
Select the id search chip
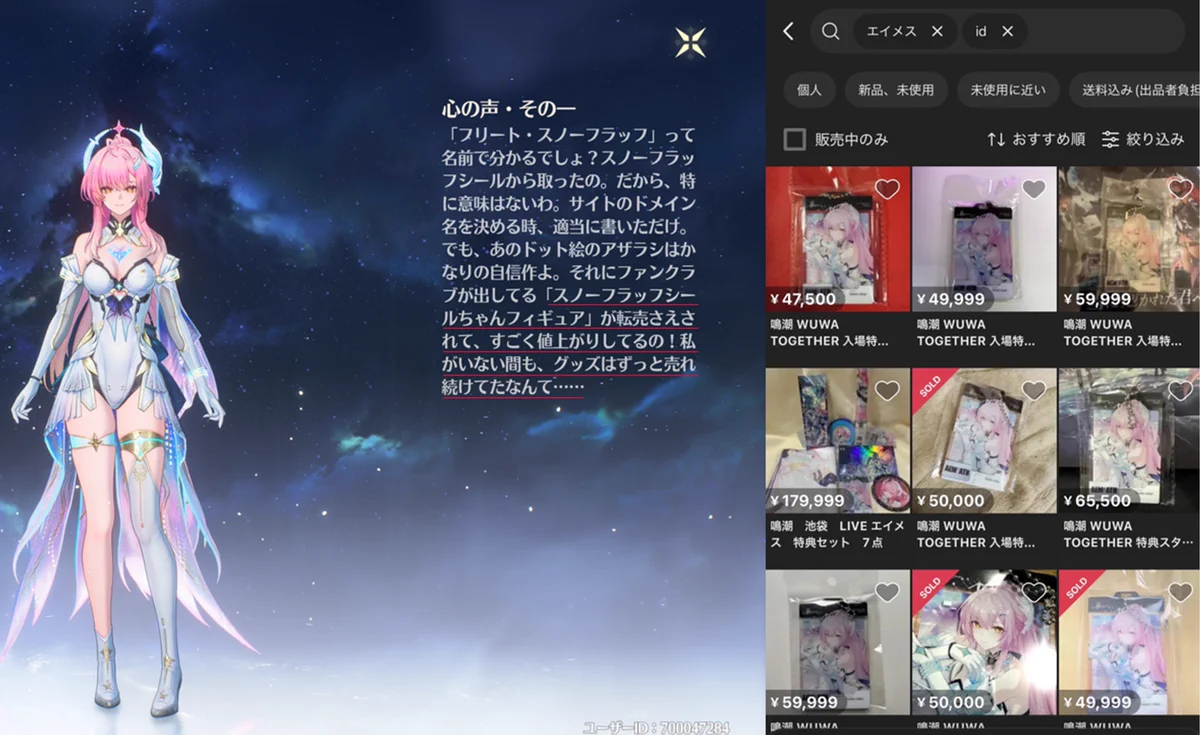[x=994, y=31]
